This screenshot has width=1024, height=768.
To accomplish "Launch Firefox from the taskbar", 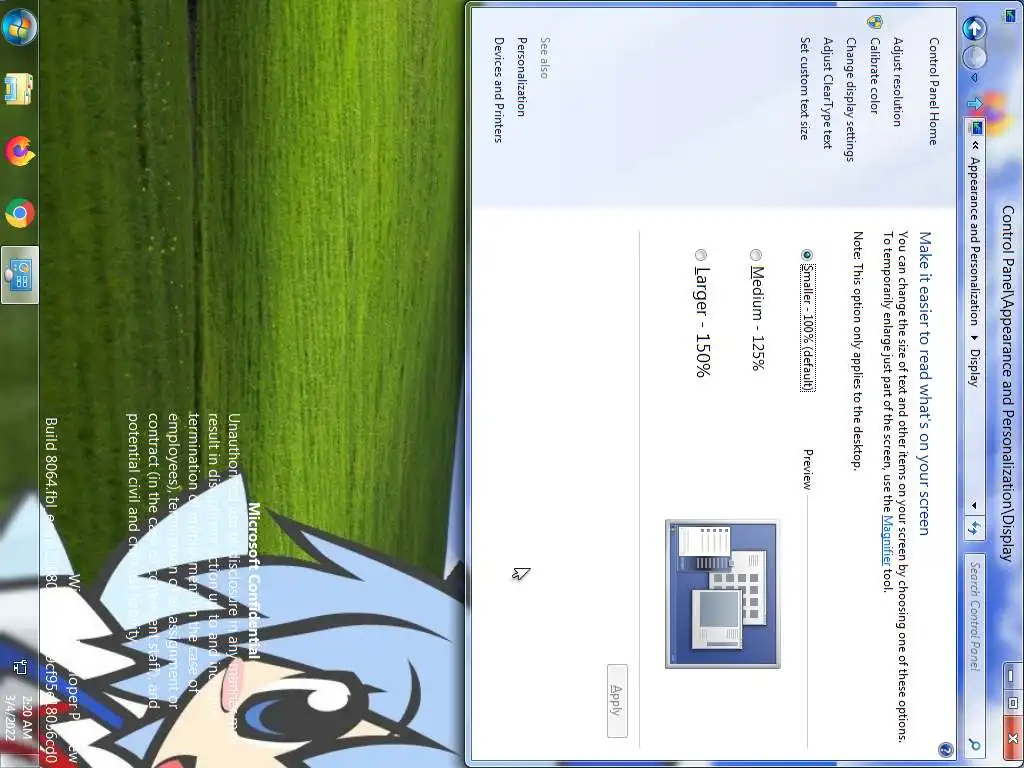I will tap(20, 151).
